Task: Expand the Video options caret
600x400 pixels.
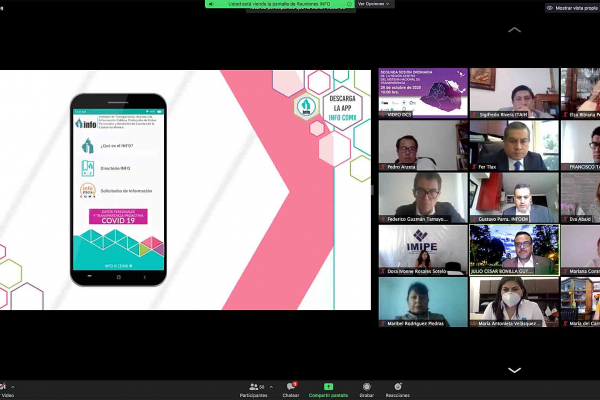Action: click(x=12, y=387)
